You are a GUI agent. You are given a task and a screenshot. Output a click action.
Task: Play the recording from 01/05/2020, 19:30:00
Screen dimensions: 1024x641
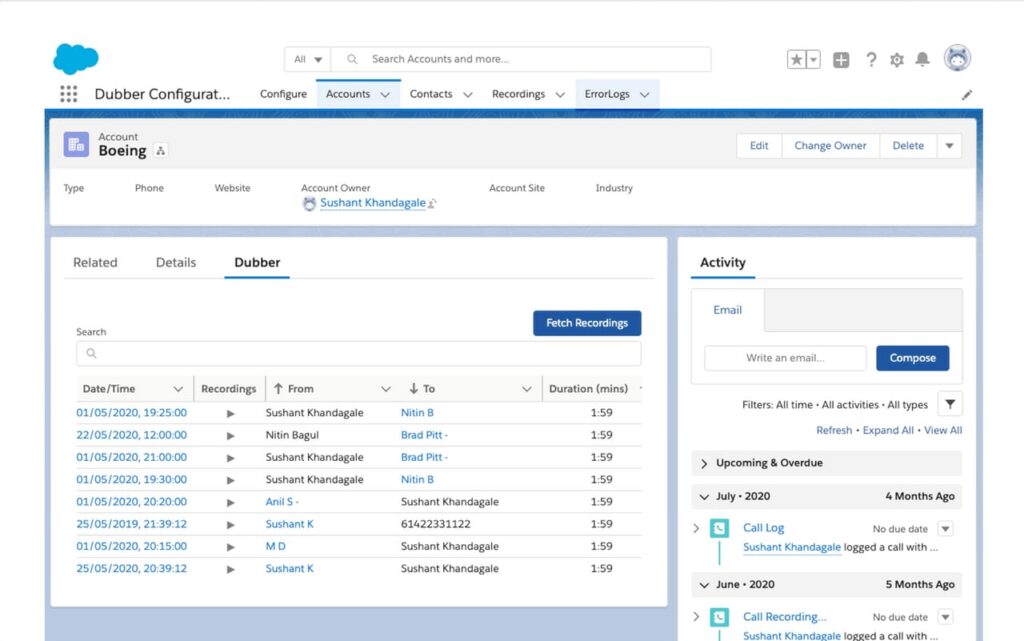(231, 480)
